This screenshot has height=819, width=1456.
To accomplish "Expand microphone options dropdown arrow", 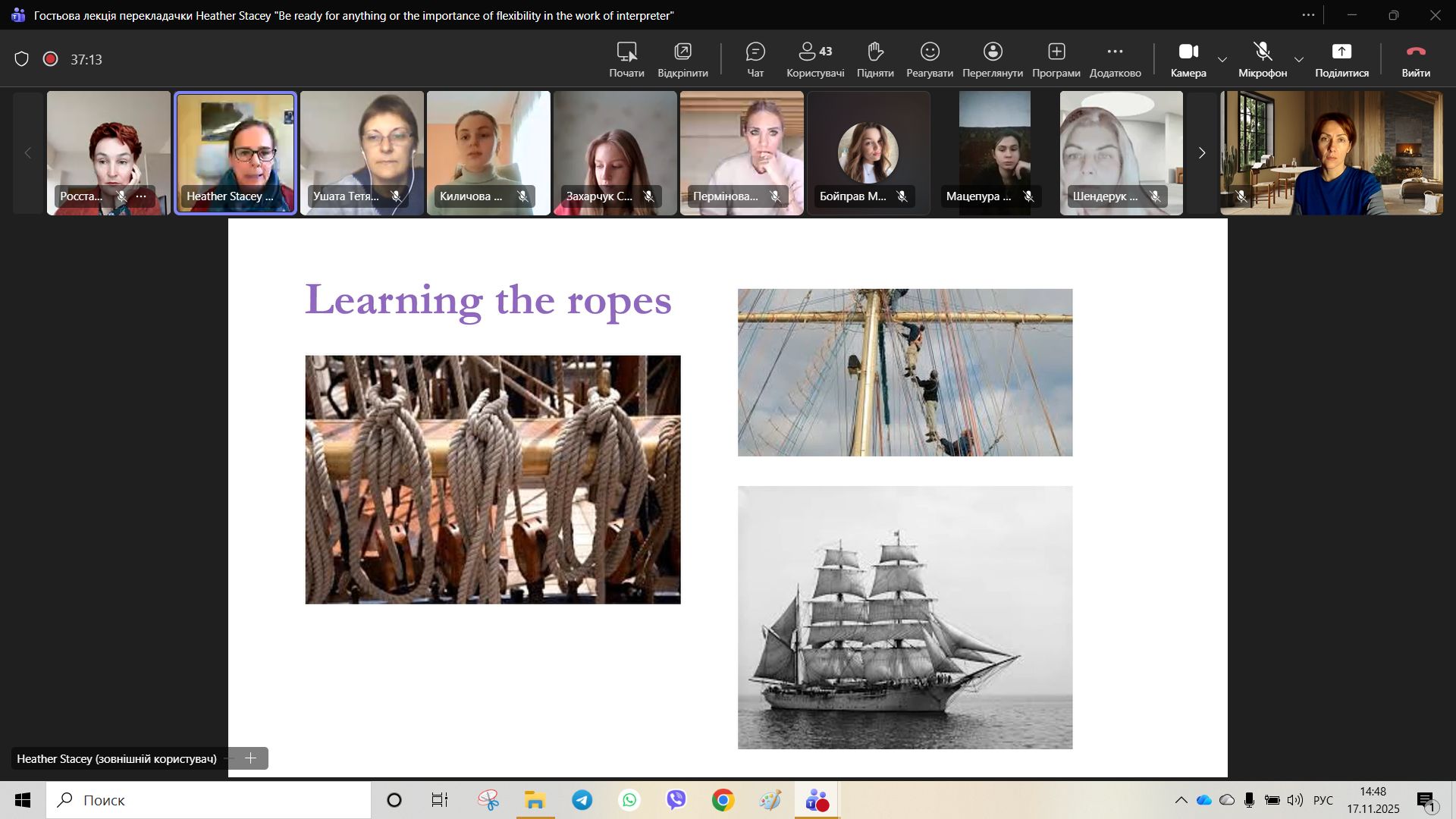I will 1299,60.
